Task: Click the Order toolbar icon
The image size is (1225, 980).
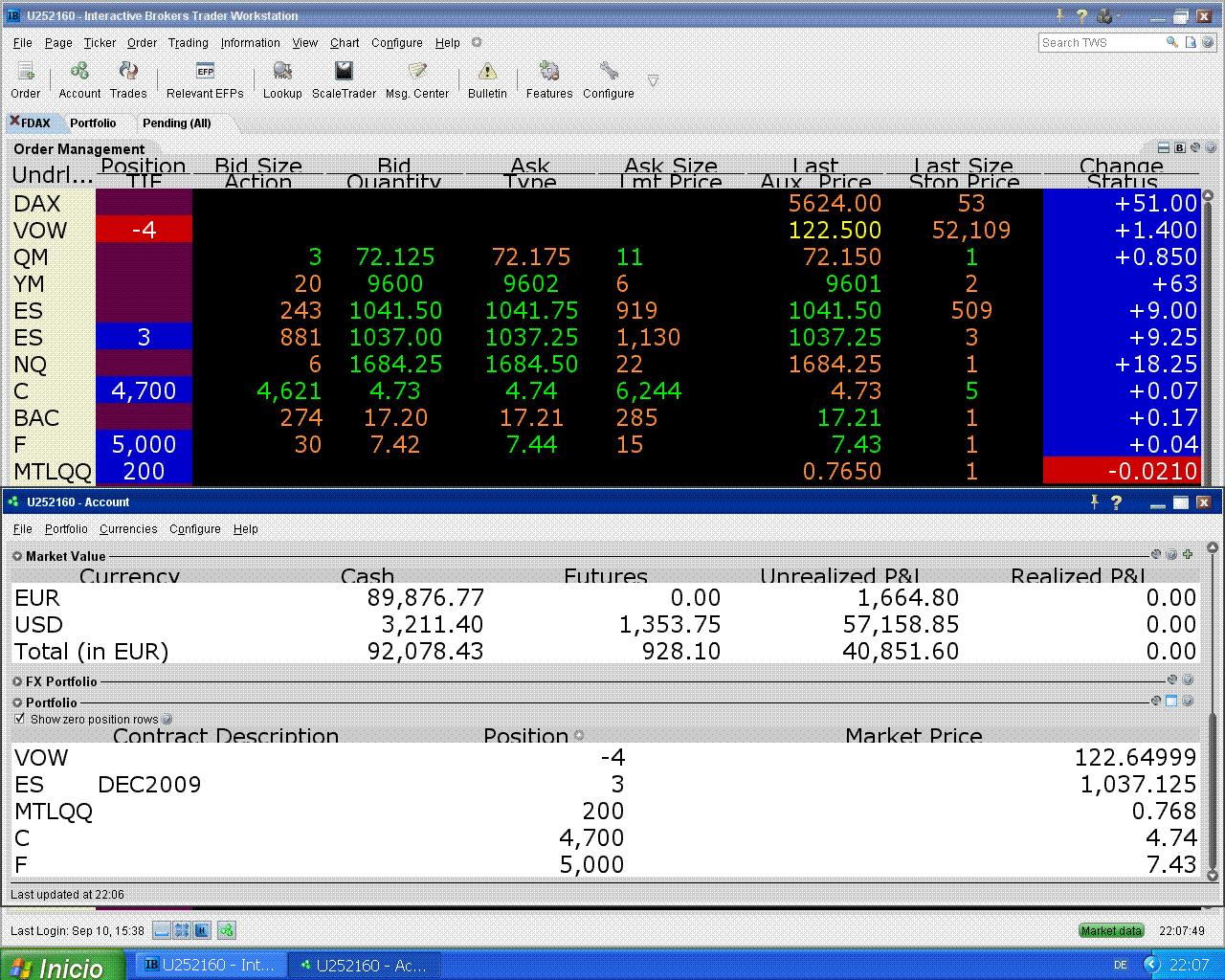Action: tap(26, 73)
